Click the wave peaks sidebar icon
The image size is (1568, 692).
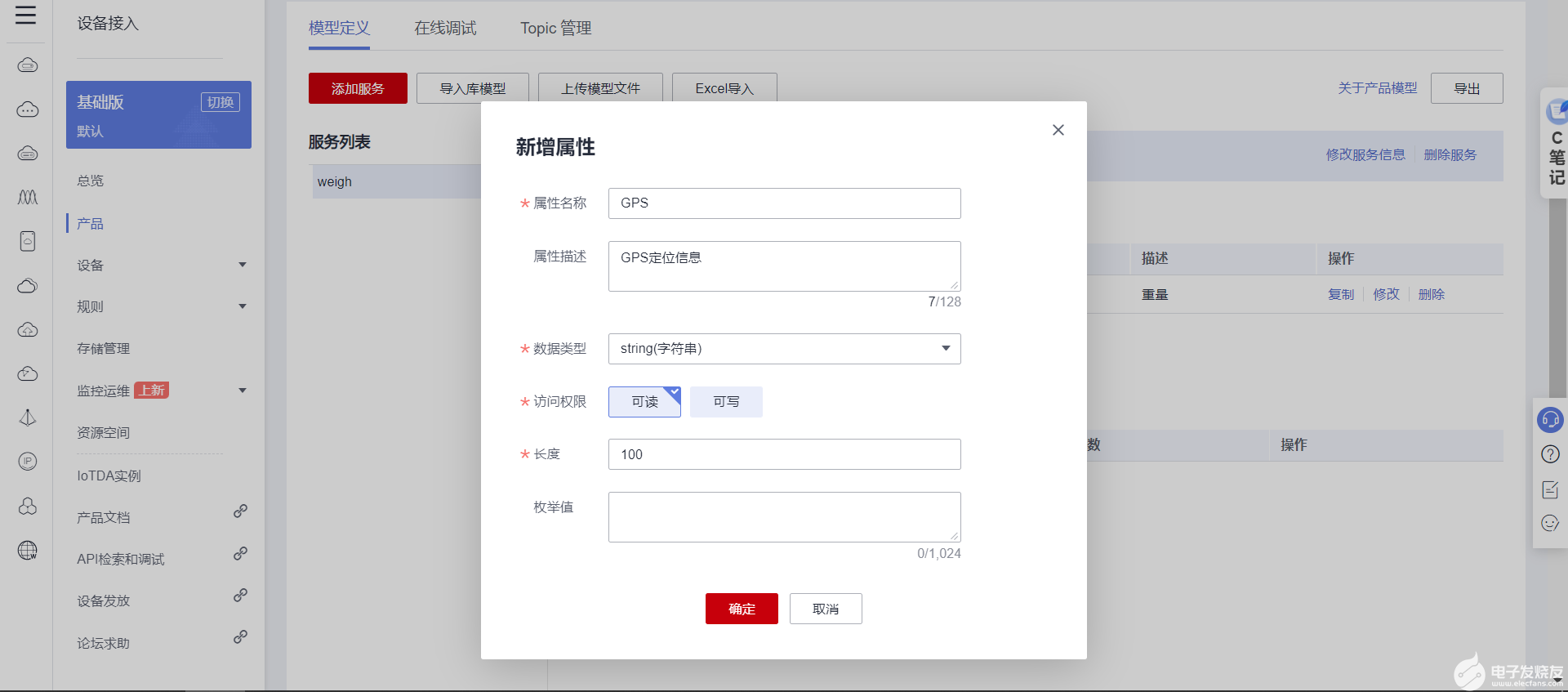click(28, 197)
